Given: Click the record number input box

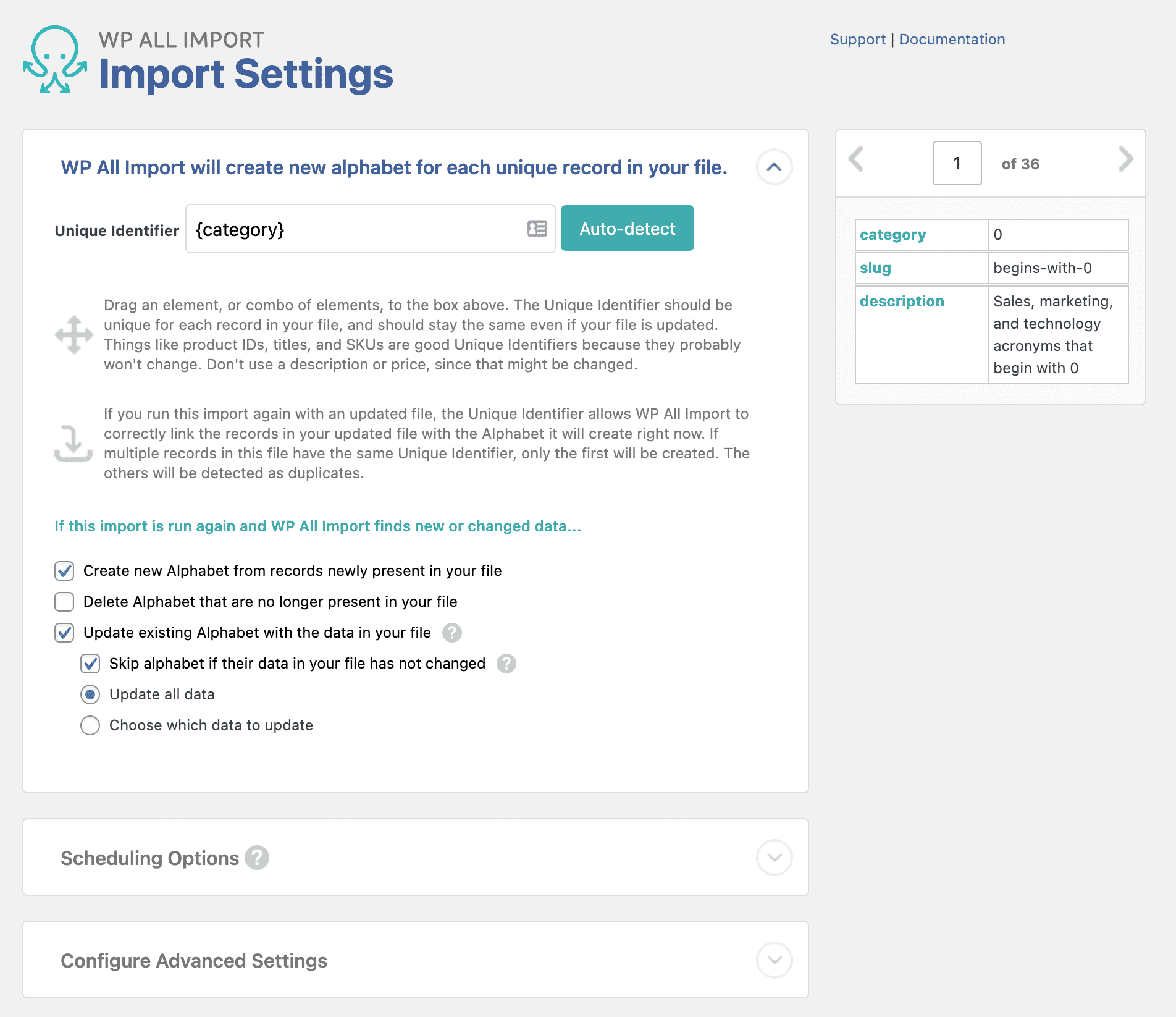Looking at the screenshot, I should [957, 163].
